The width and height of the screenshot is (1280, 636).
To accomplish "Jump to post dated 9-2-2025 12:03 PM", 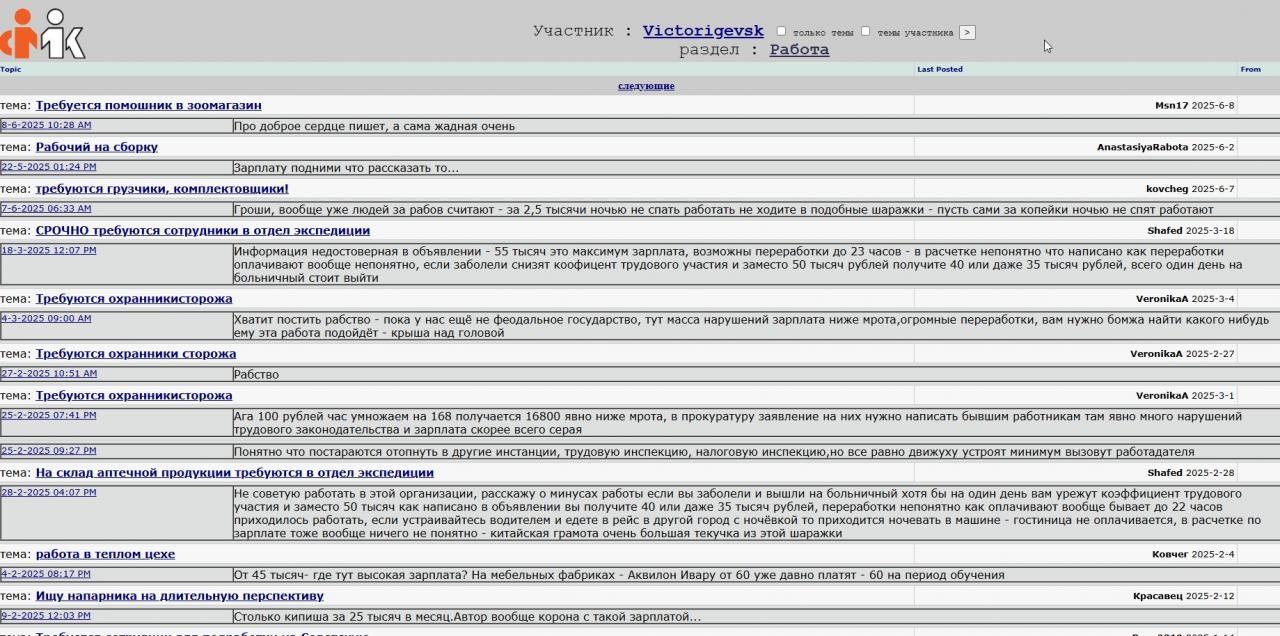I will [46, 616].
